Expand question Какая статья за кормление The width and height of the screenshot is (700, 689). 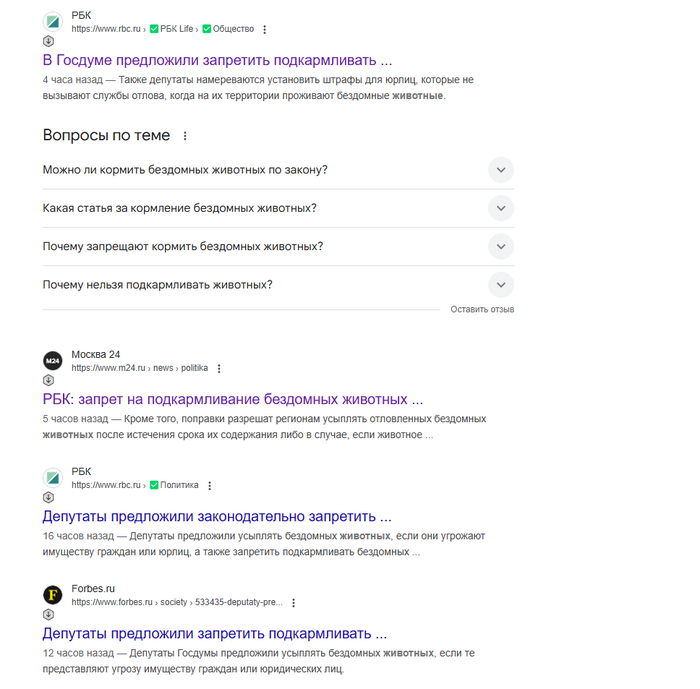pos(501,208)
